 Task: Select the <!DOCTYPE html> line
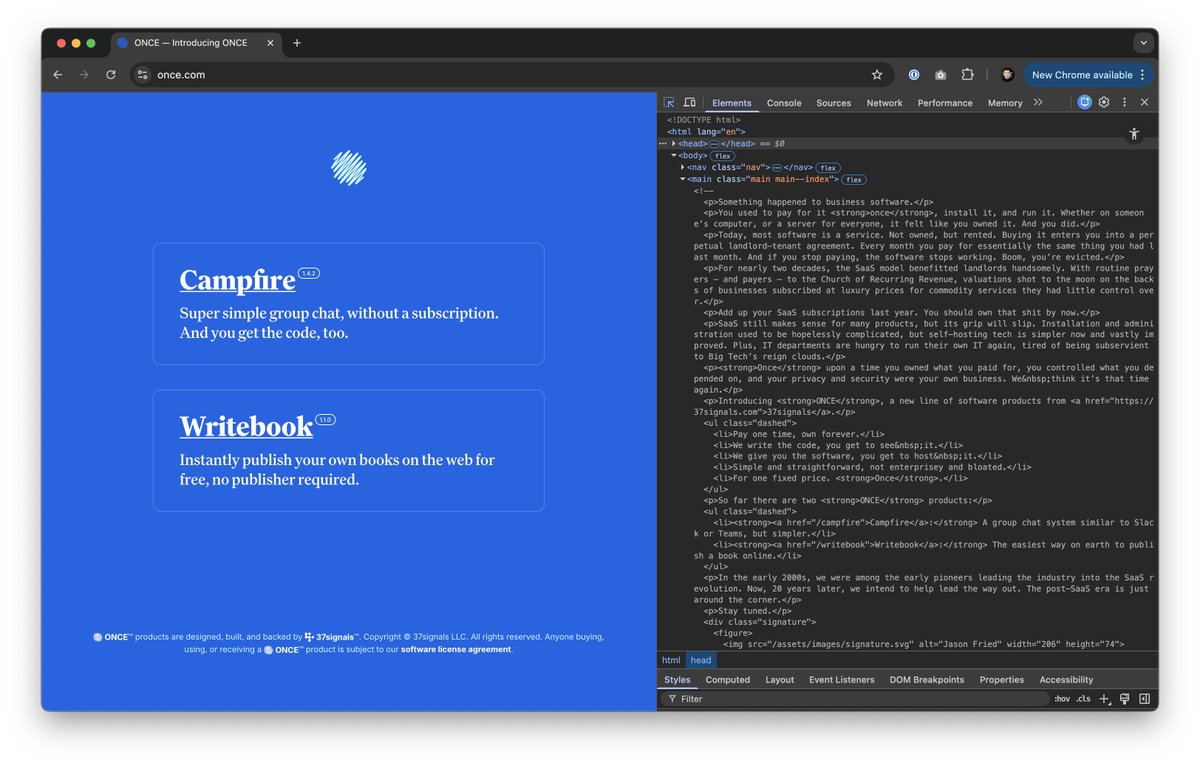coord(704,120)
